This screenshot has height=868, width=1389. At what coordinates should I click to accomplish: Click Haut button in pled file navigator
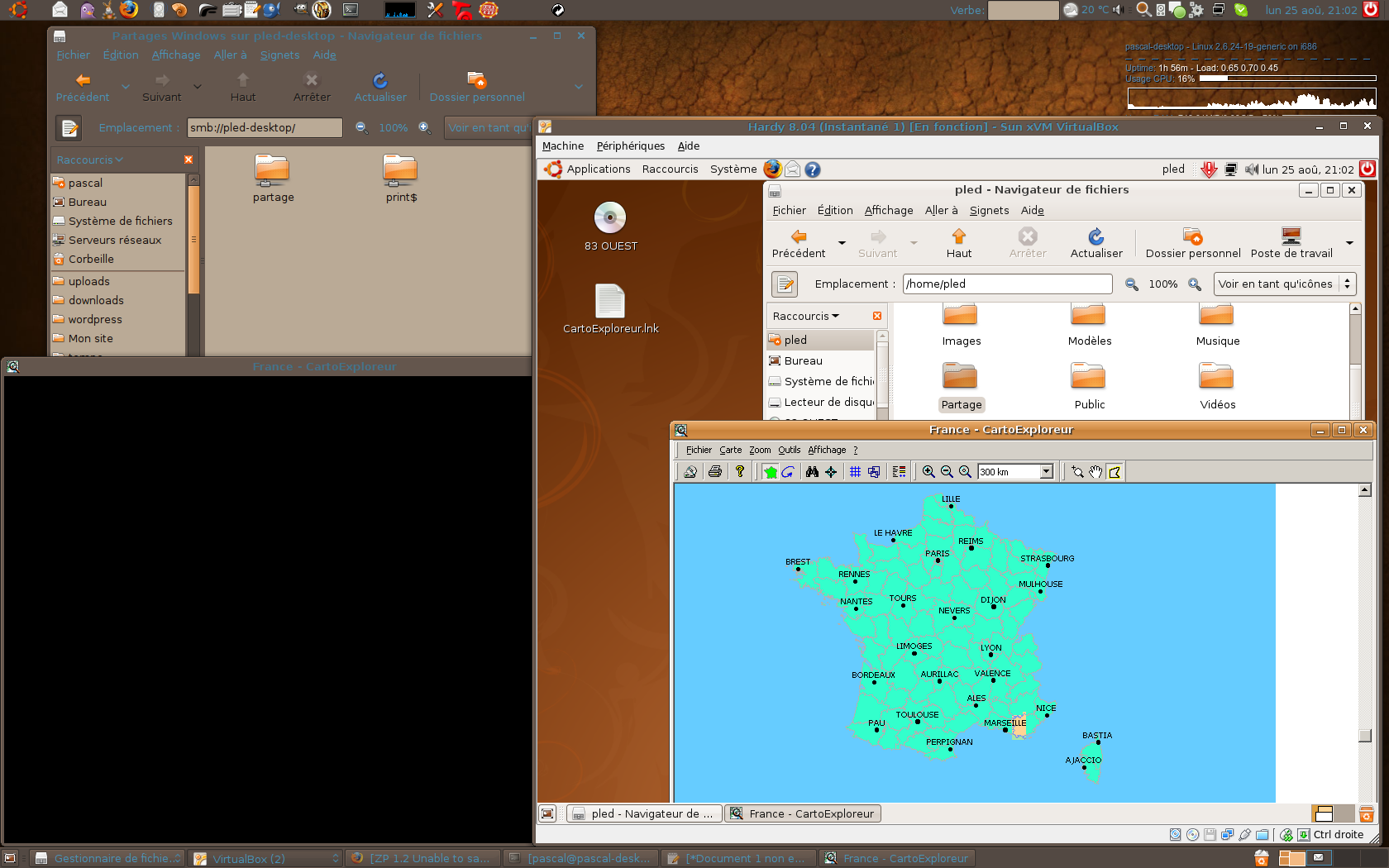coord(959,243)
